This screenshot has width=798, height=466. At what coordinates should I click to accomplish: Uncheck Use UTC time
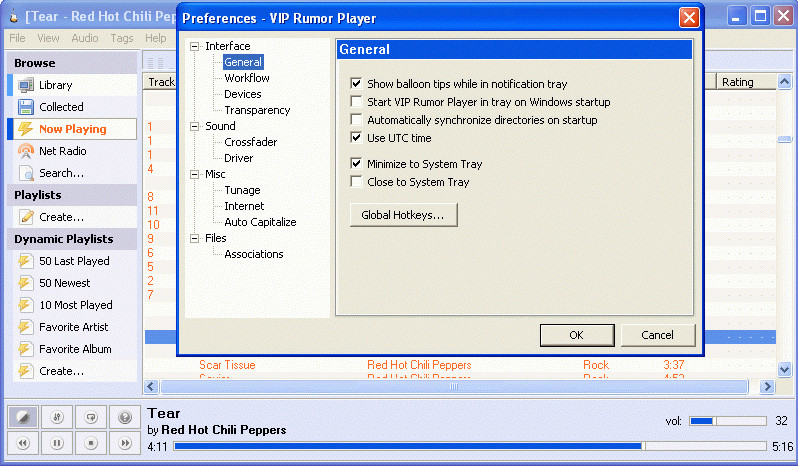pos(356,137)
